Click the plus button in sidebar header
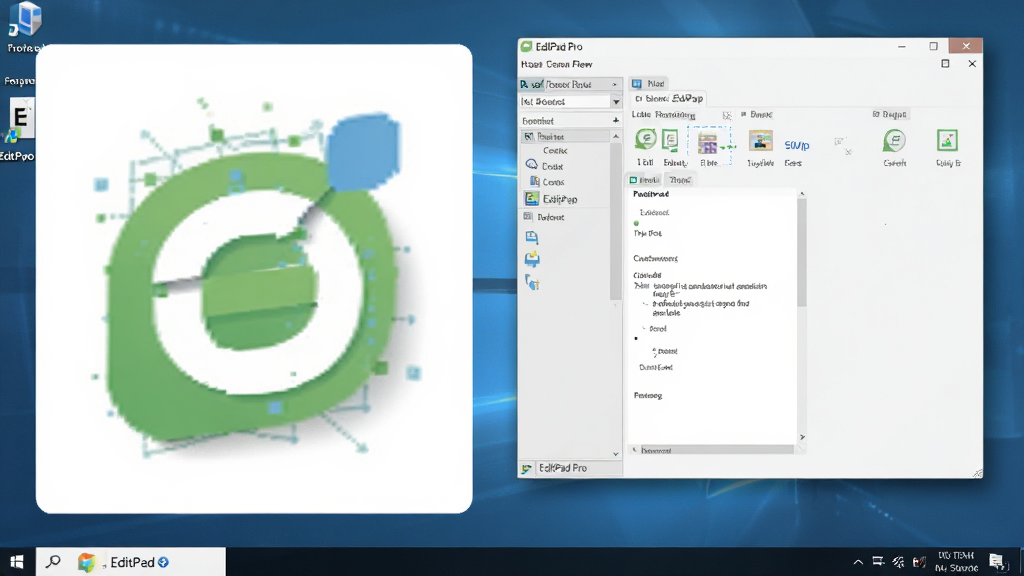Viewport: 1024px width, 576px height. coord(615,120)
